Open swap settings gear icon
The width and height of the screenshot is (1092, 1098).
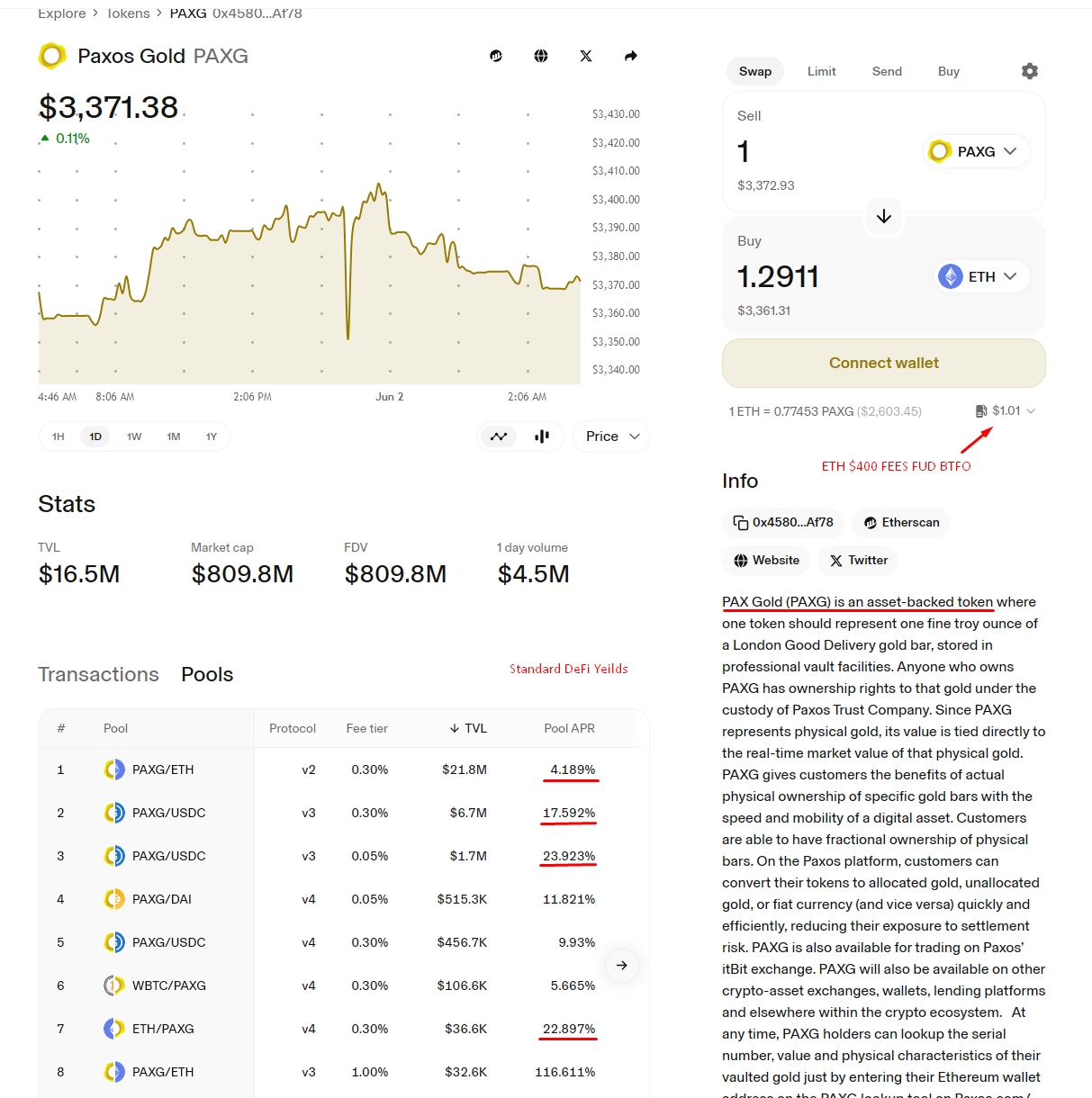(x=1030, y=71)
